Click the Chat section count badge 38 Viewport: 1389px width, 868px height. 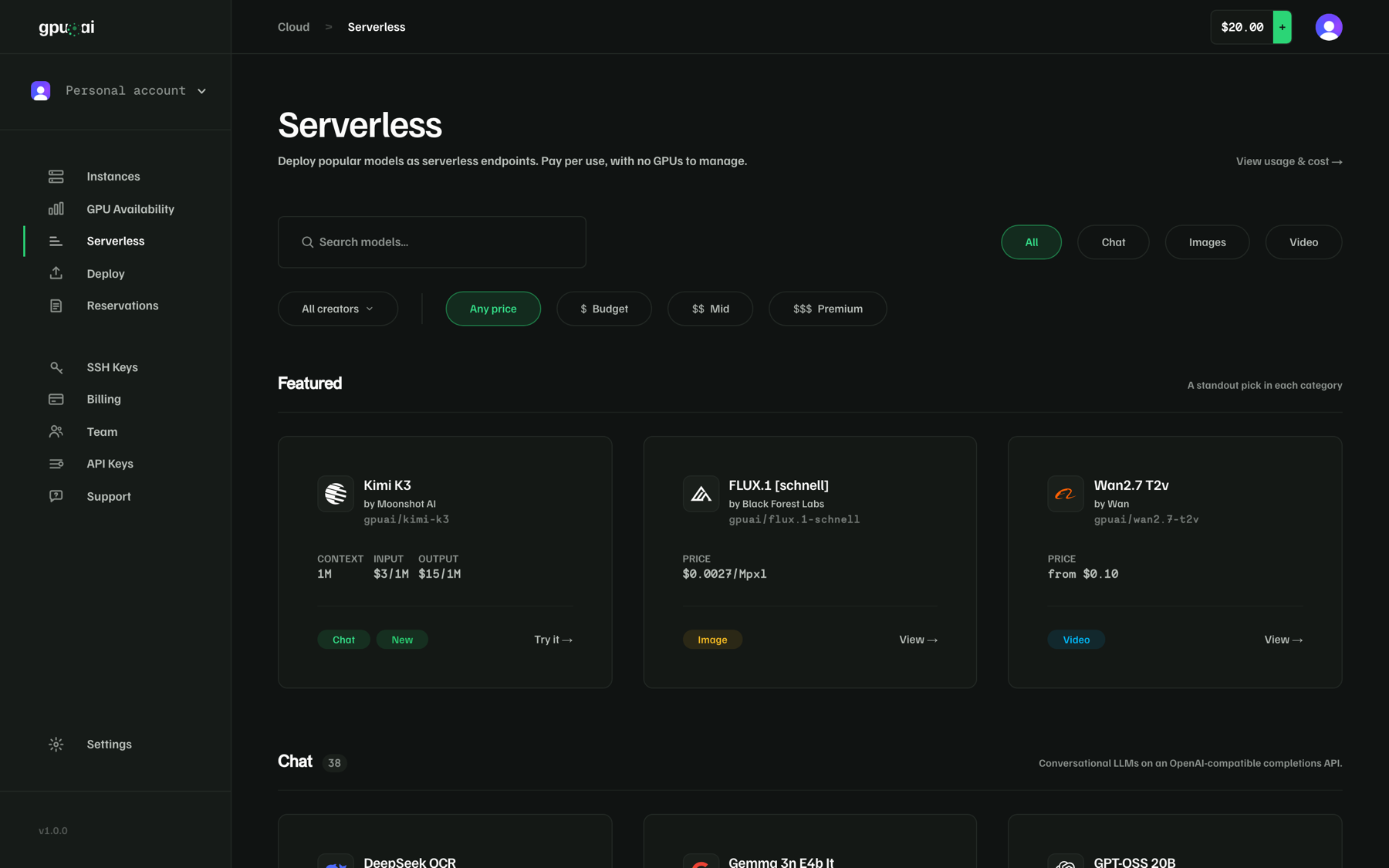click(x=334, y=763)
